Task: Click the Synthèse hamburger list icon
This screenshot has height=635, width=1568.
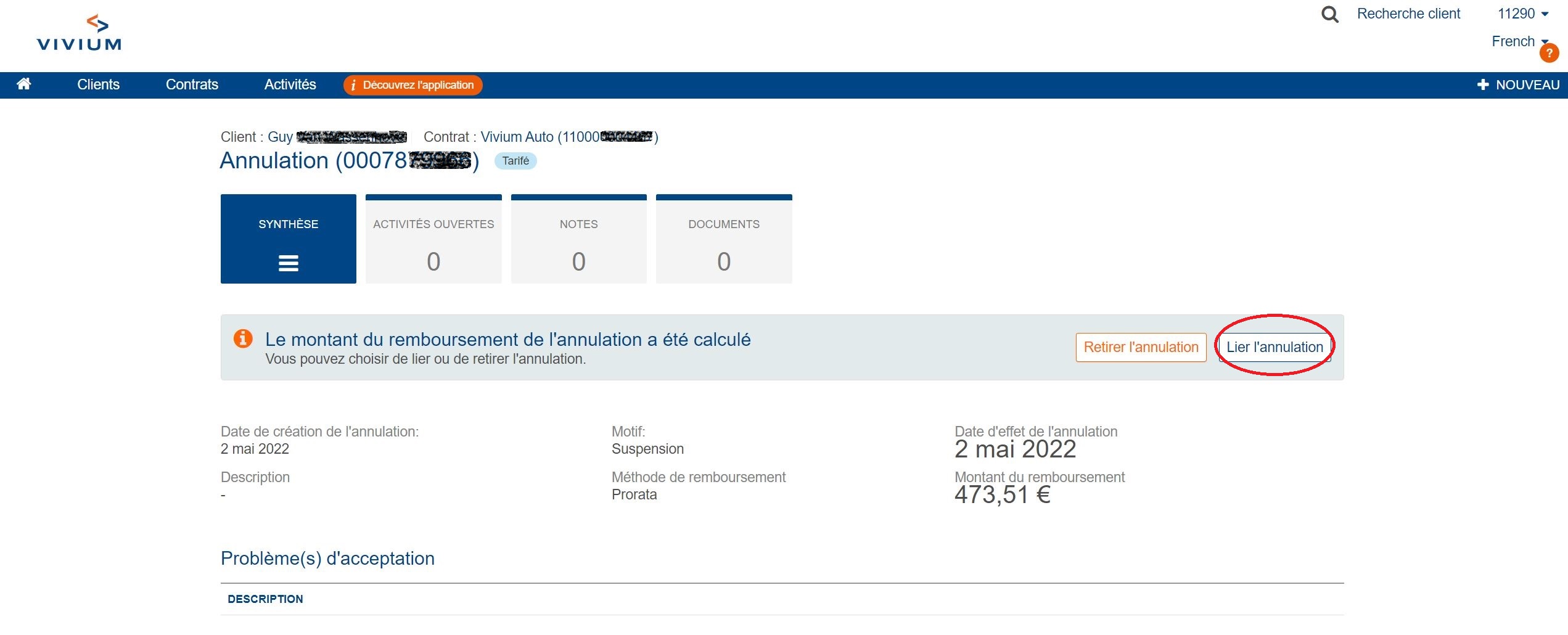Action: 289,263
